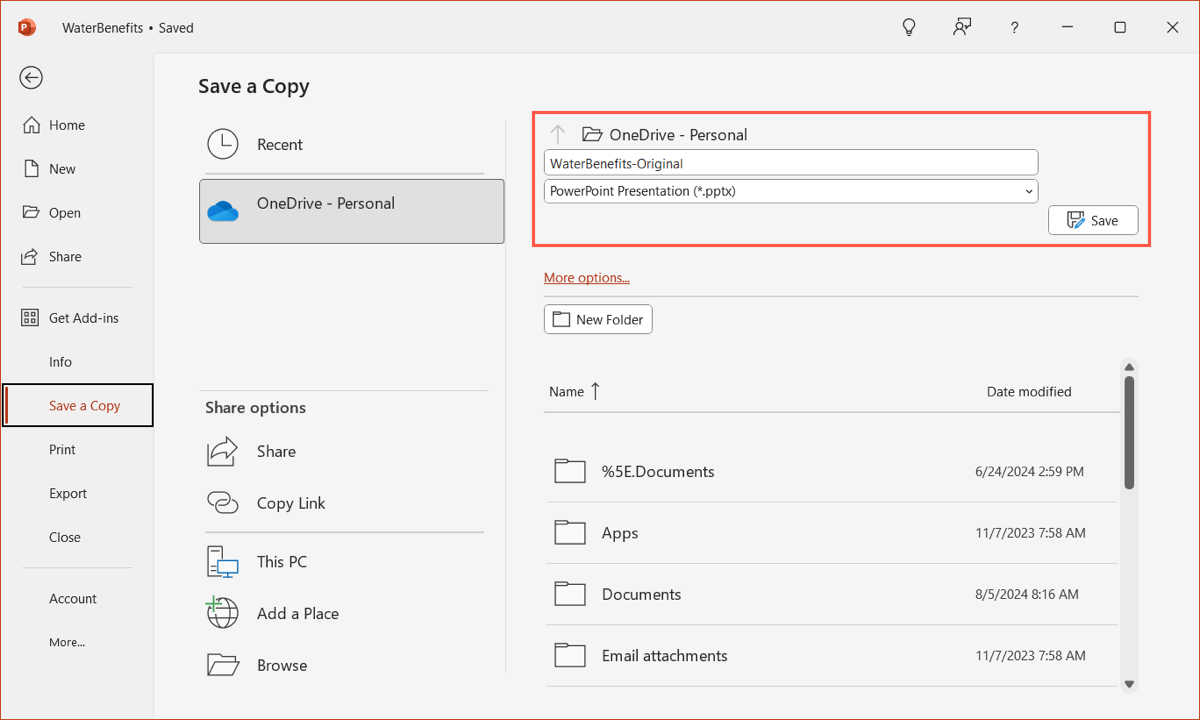Click the Share arrow icon under Share options

[223, 451]
